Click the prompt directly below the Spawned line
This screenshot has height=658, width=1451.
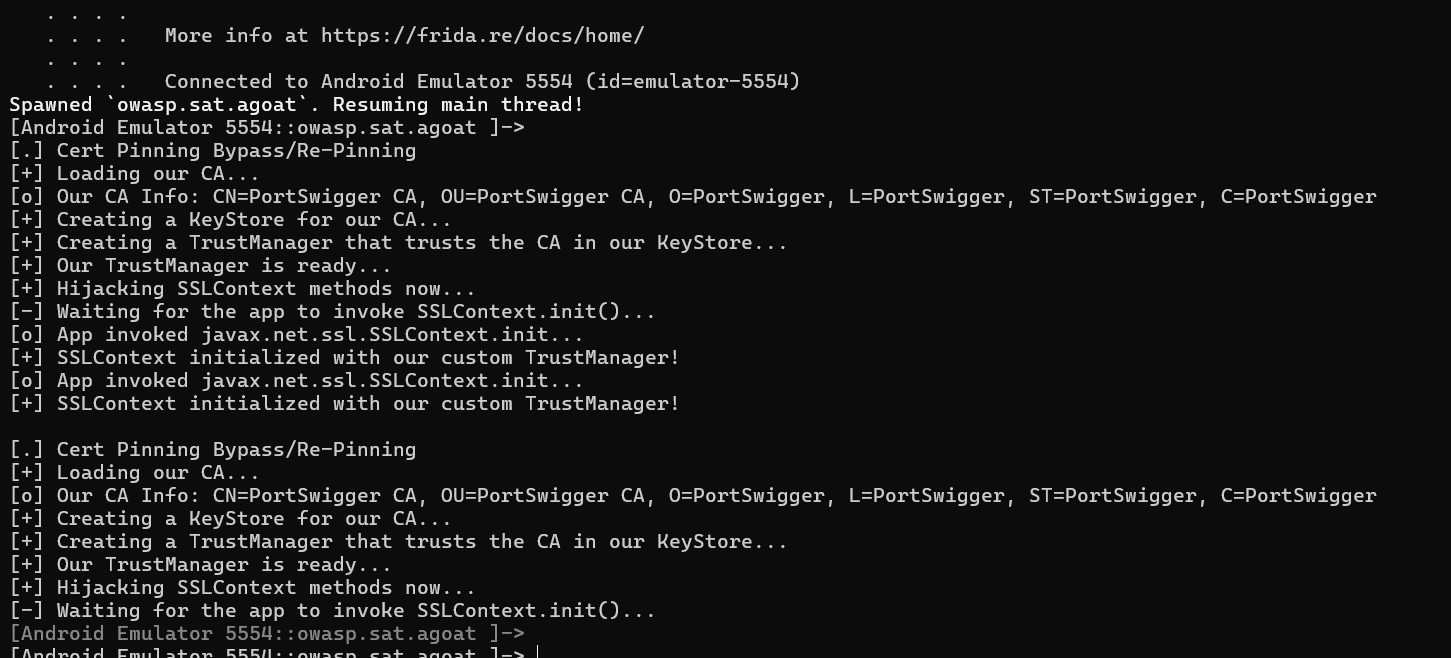267,128
